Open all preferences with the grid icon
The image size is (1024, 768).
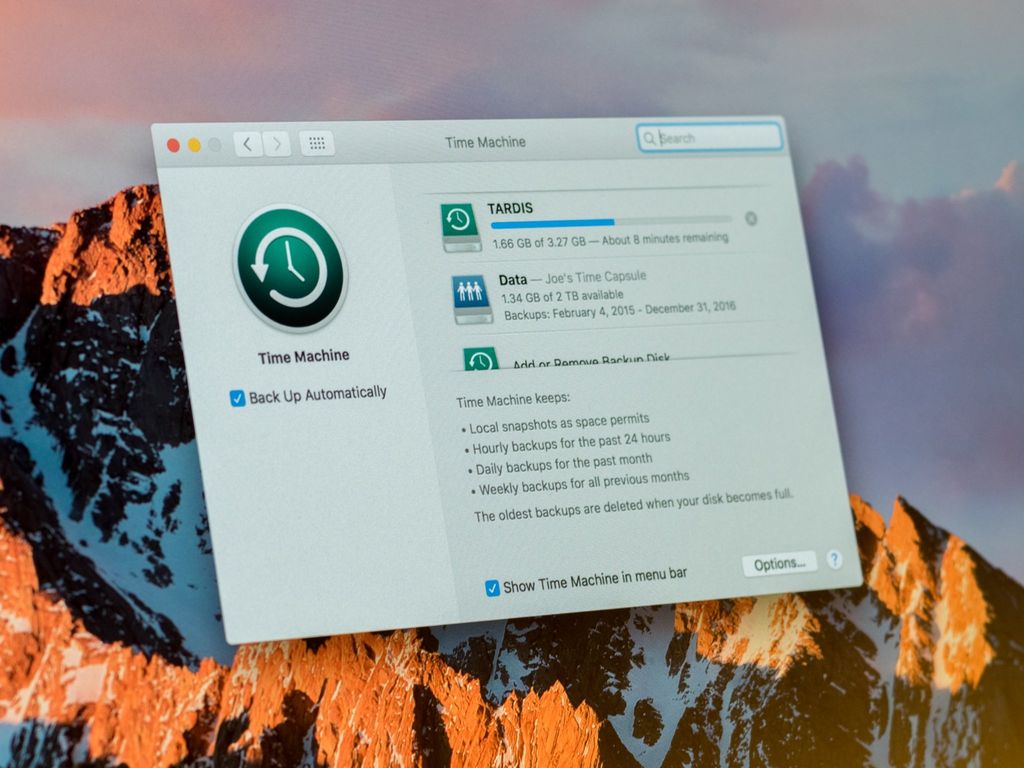pyautogui.click(x=317, y=141)
